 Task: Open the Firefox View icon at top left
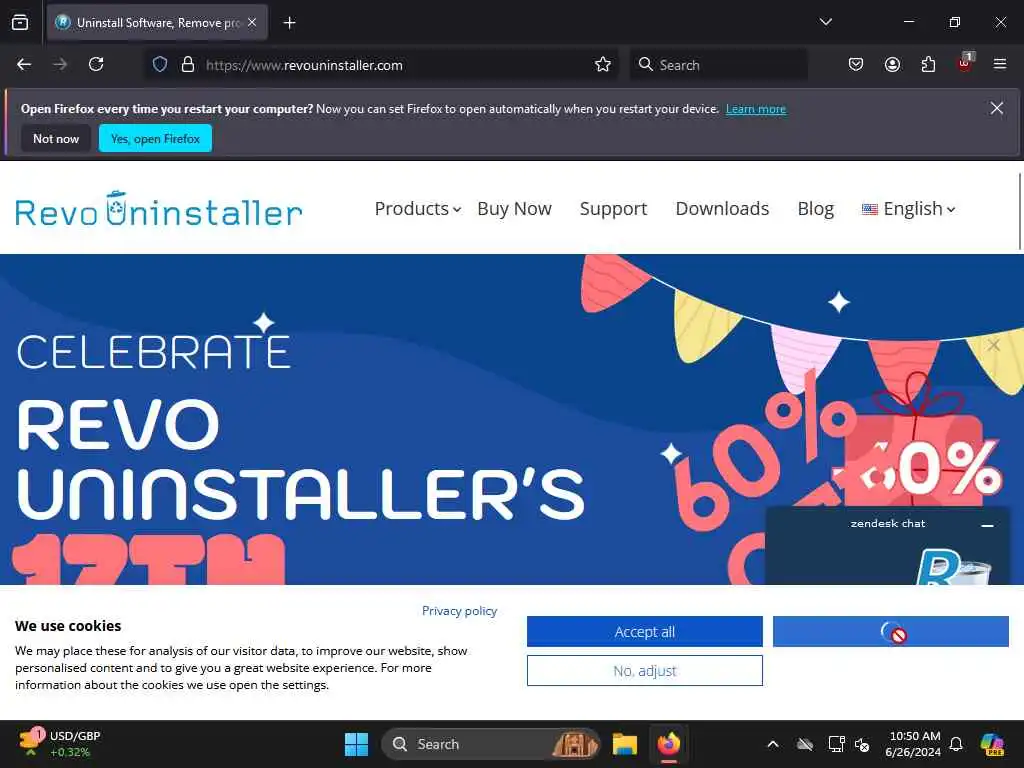(20, 22)
